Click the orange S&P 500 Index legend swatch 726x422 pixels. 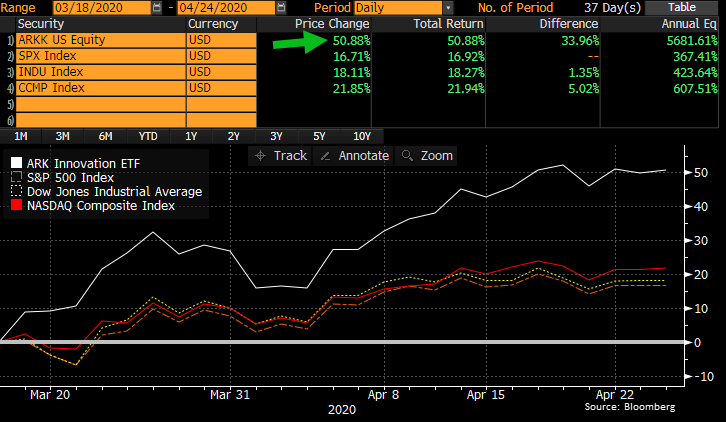pos(16,176)
